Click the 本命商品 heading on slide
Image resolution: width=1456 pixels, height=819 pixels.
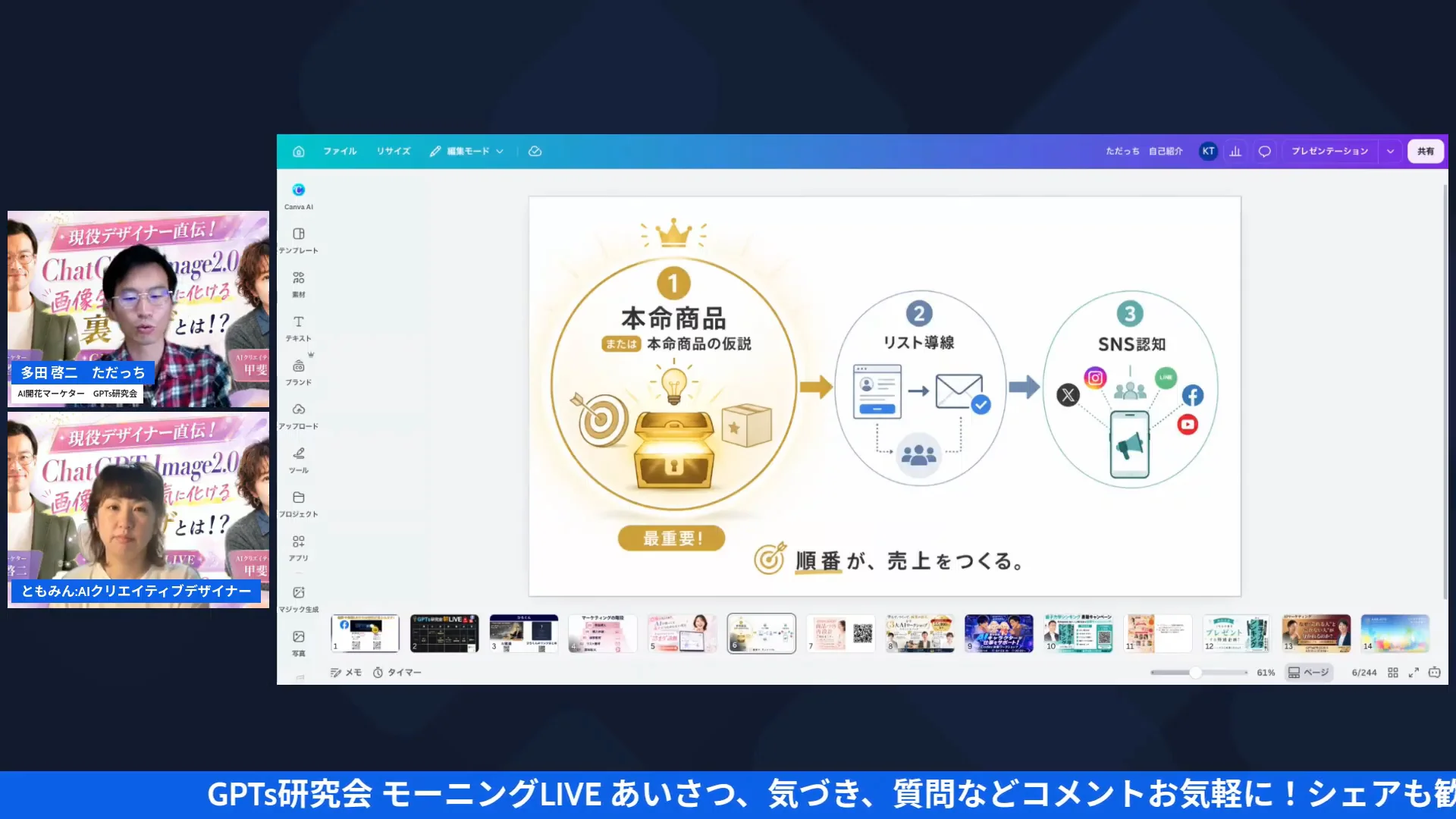(673, 318)
